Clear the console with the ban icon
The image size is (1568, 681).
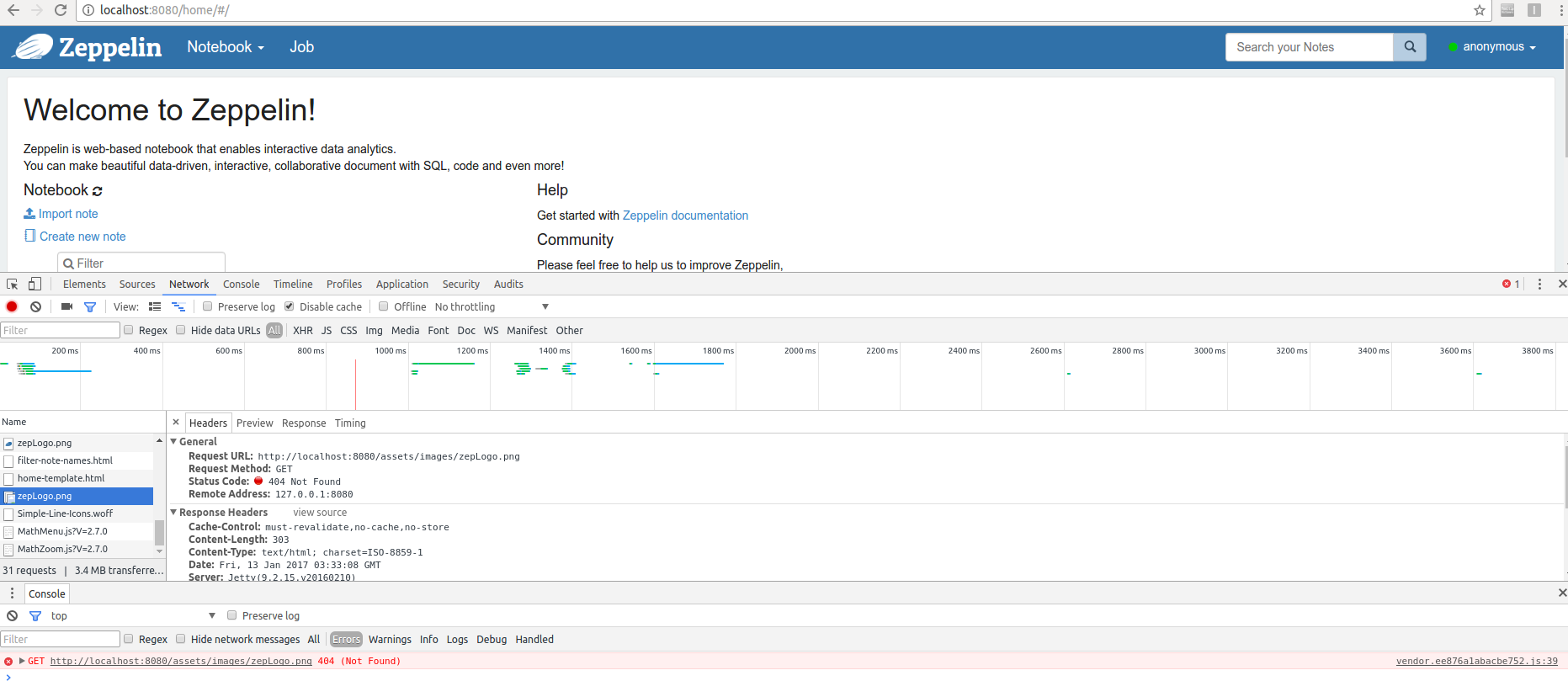[12, 616]
